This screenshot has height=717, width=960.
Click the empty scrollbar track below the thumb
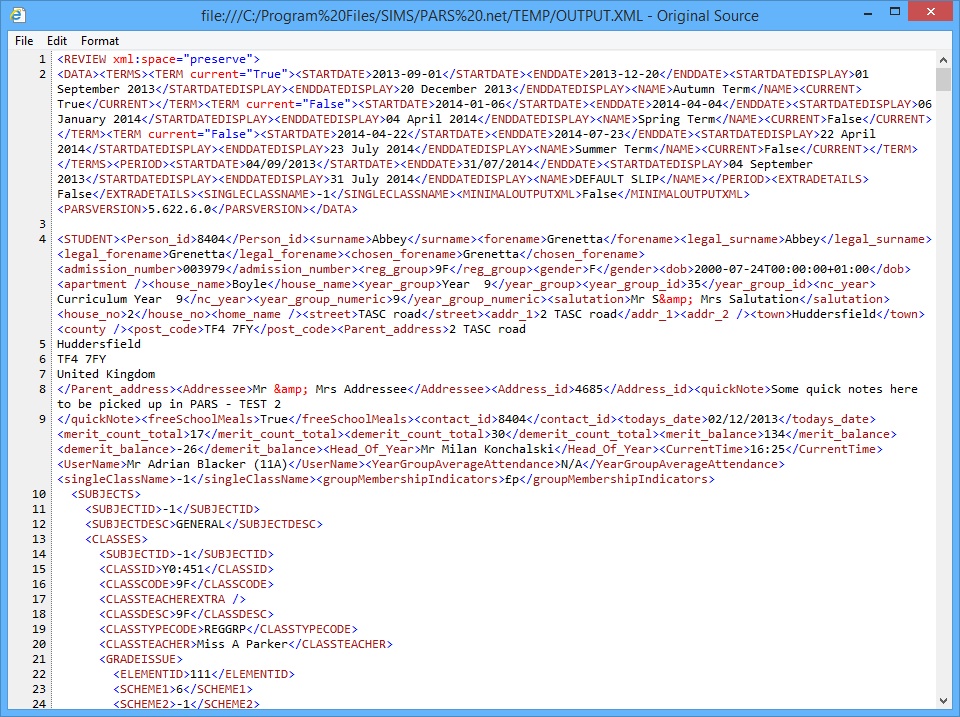pyautogui.click(x=943, y=400)
